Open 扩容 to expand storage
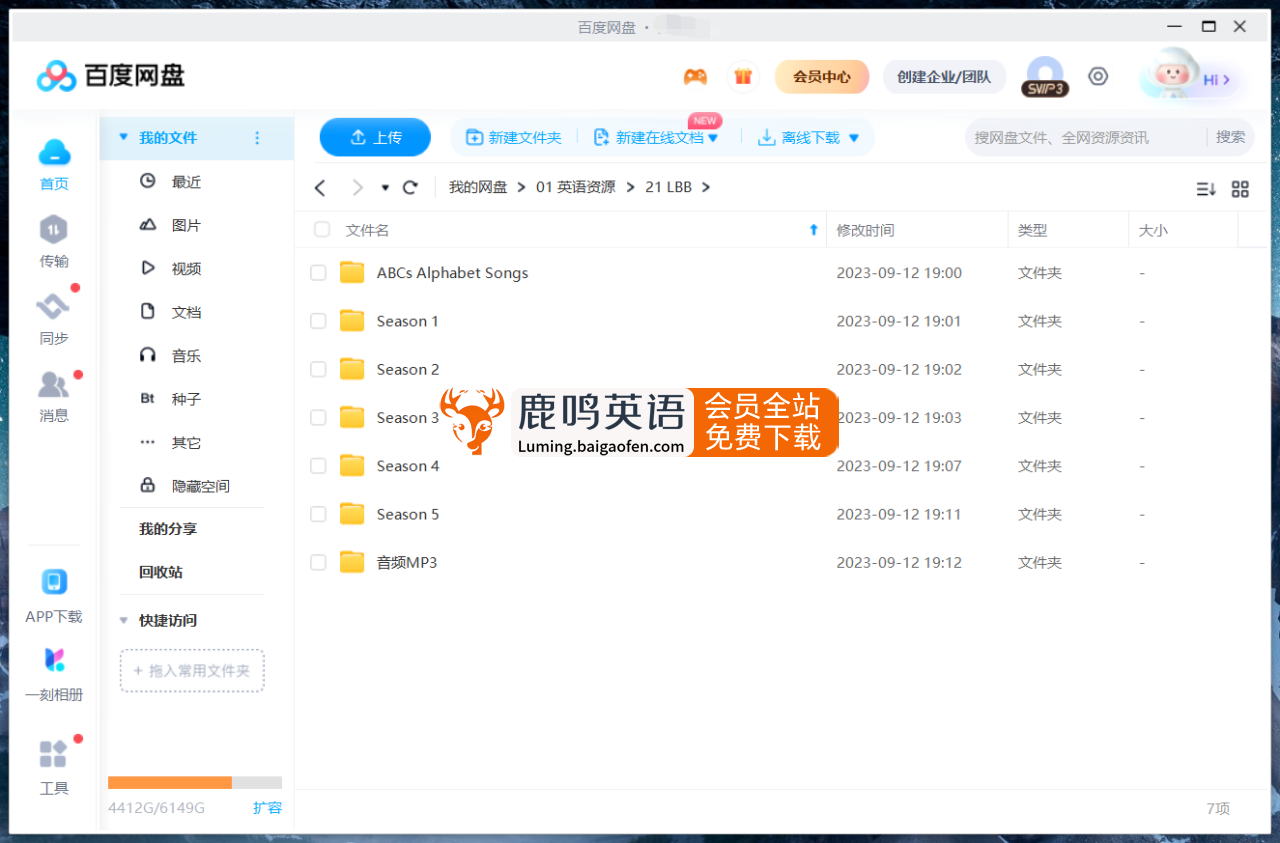Viewport: 1280px width, 843px height. (x=268, y=807)
